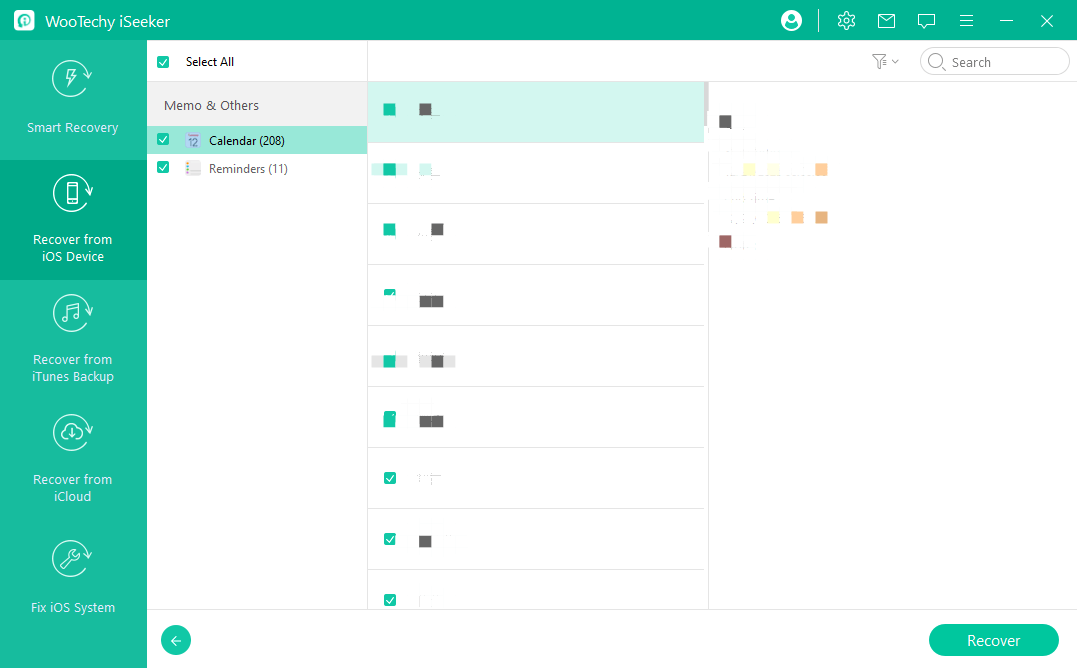Click the mail envelope icon
The image size is (1077, 668).
(886, 20)
